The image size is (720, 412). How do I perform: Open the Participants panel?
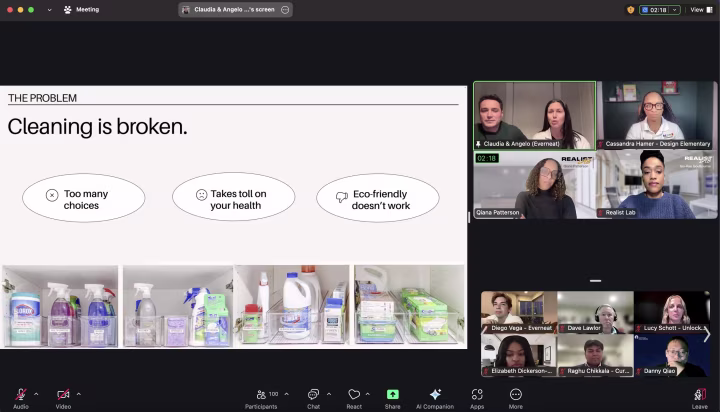tap(261, 399)
